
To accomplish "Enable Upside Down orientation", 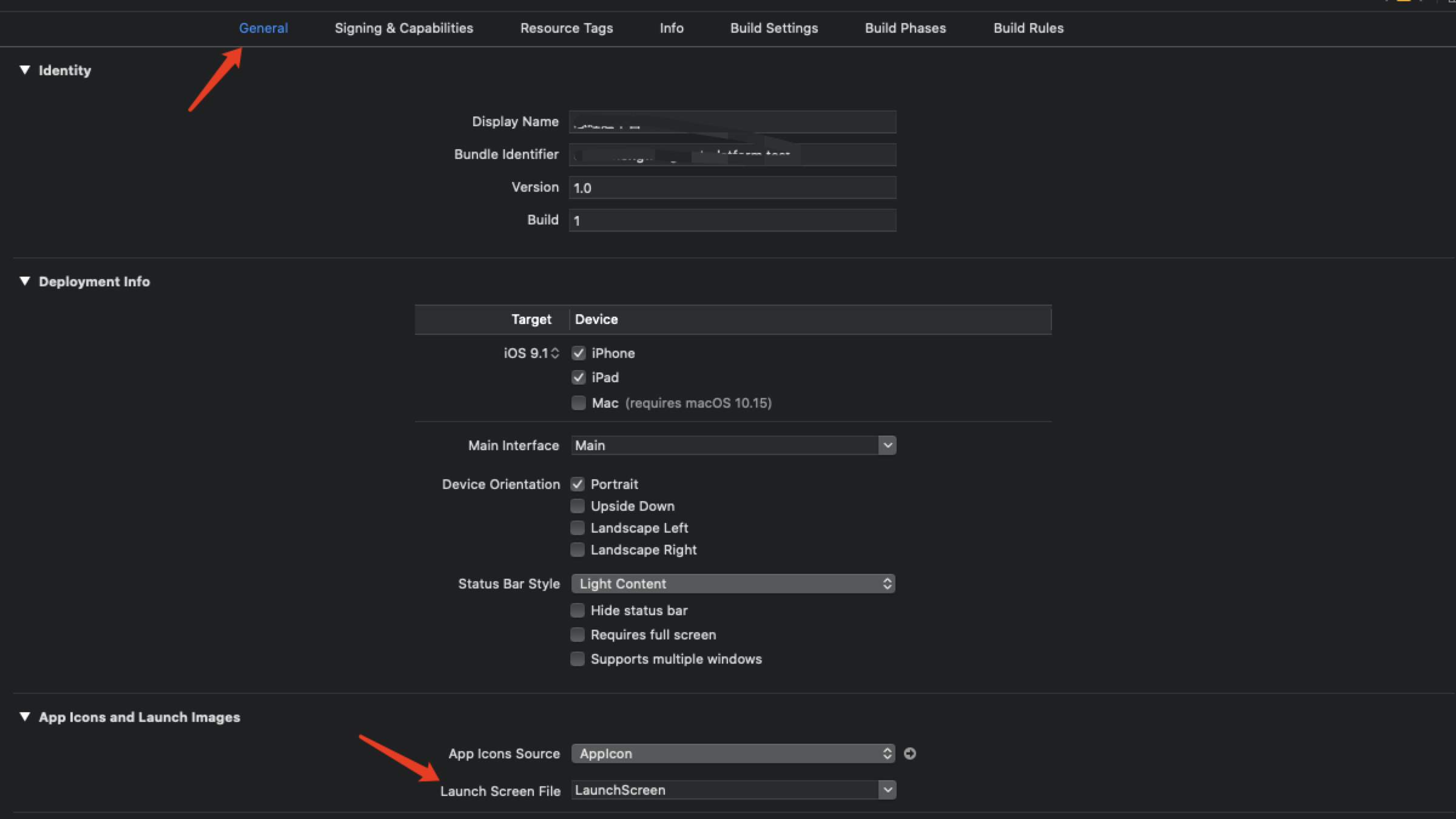I will pyautogui.click(x=577, y=506).
